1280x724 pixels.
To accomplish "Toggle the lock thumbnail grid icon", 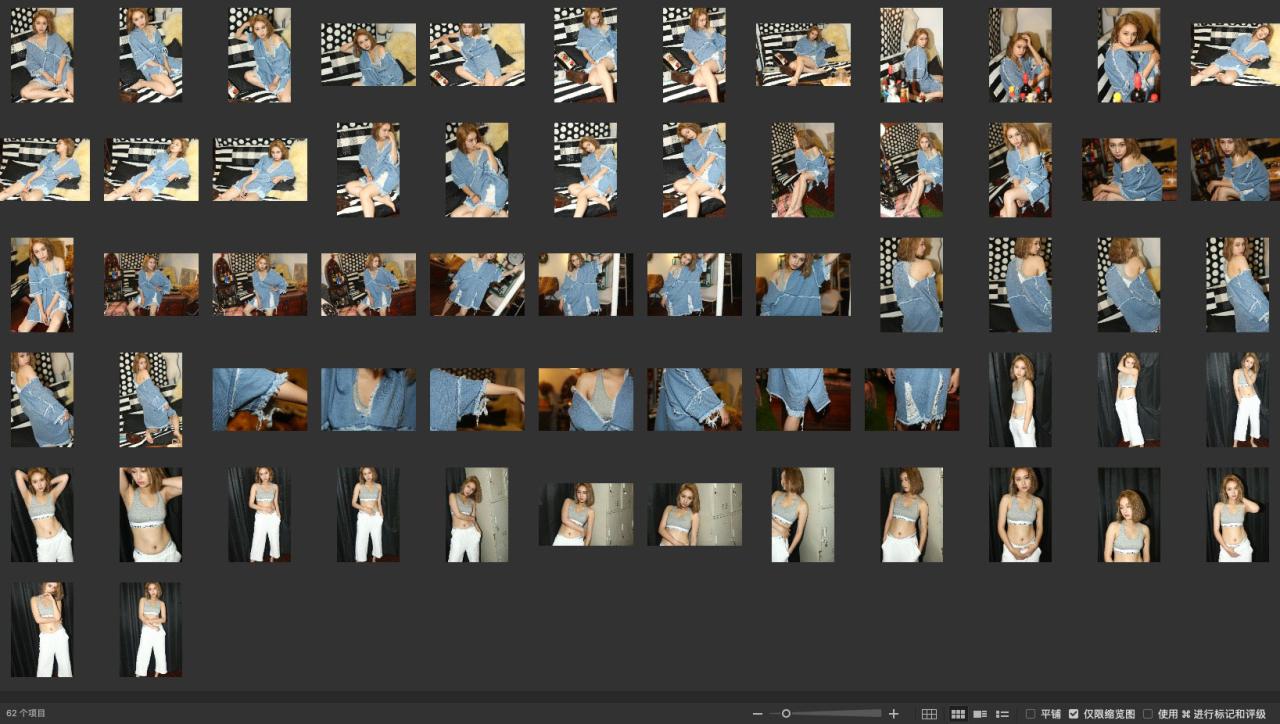I will [x=929, y=714].
